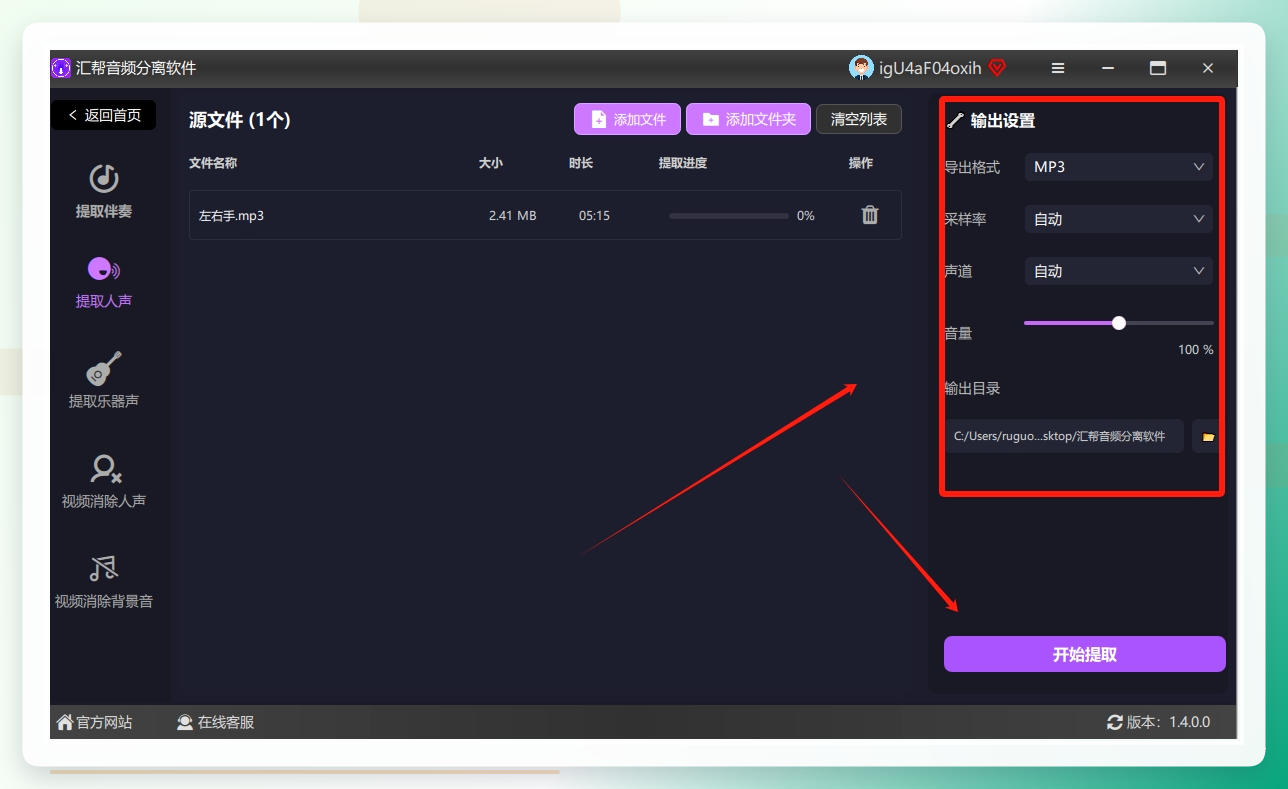Viewport: 1288px width, 789px height.
Task: Minimize the application window
Action: coord(1108,68)
